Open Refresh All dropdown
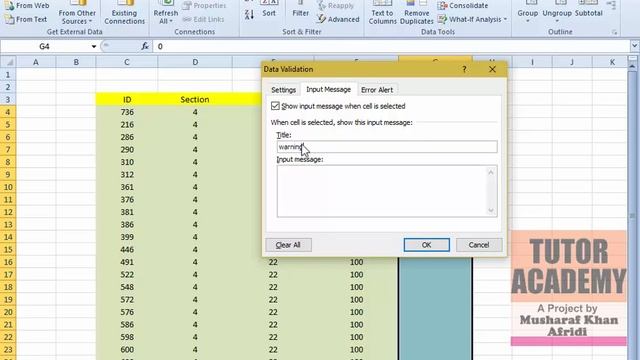 [165, 13]
